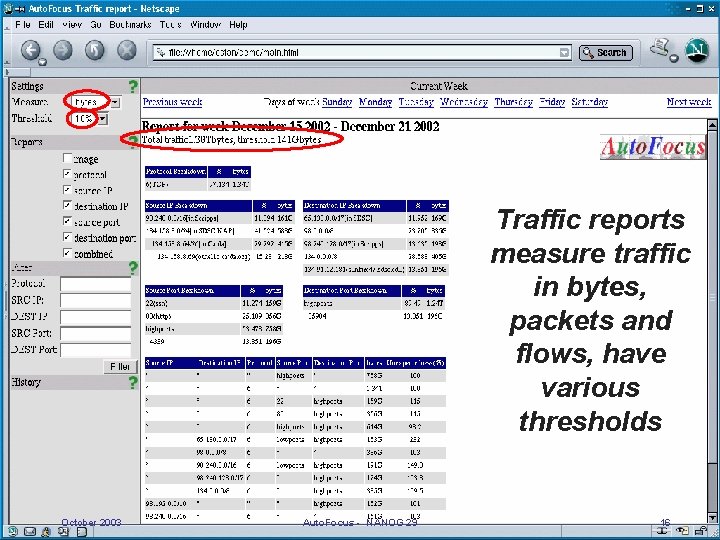Open the Wednesday report link
Screen dimensions: 720x540
[464, 102]
